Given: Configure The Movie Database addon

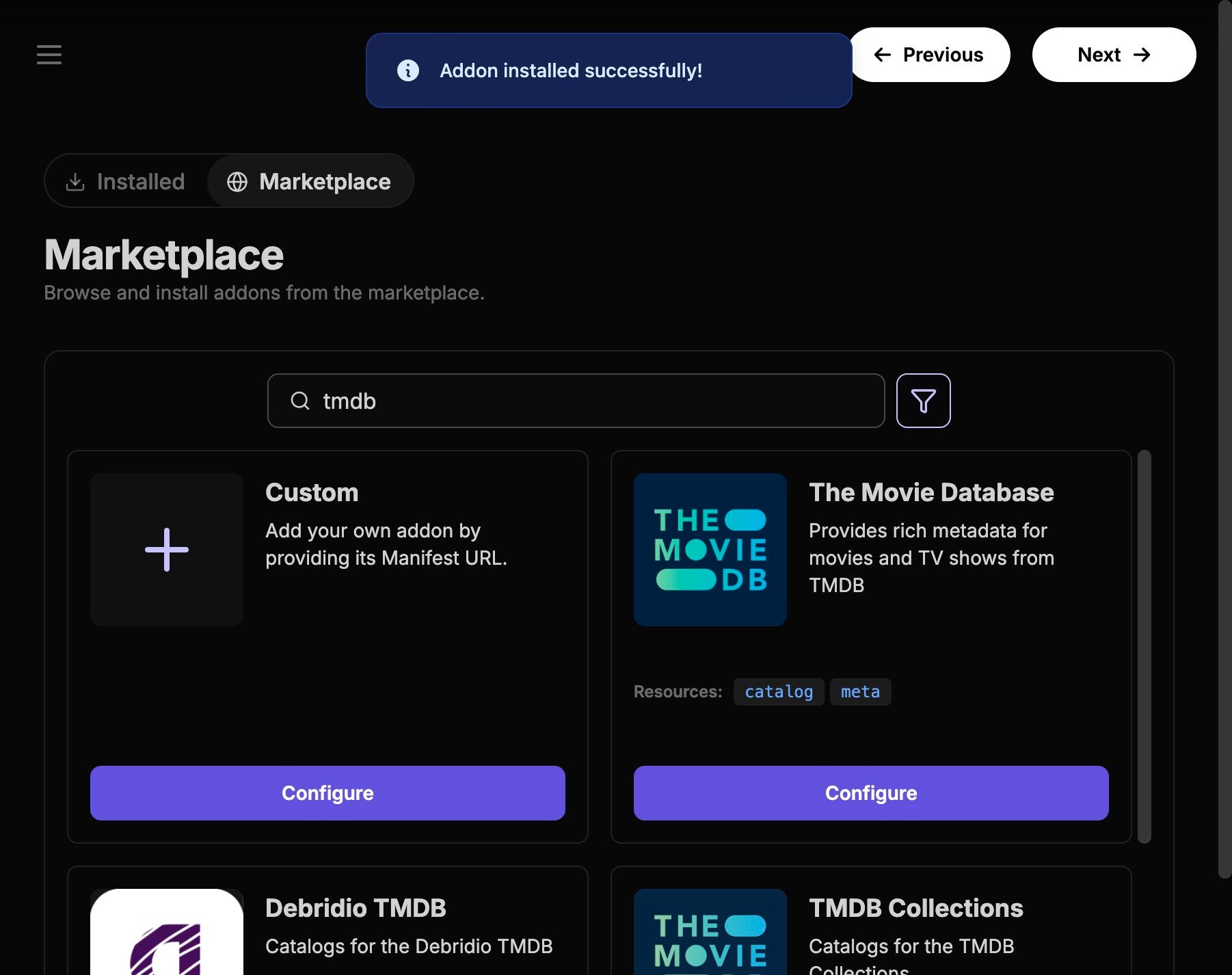Looking at the screenshot, I should click(871, 793).
